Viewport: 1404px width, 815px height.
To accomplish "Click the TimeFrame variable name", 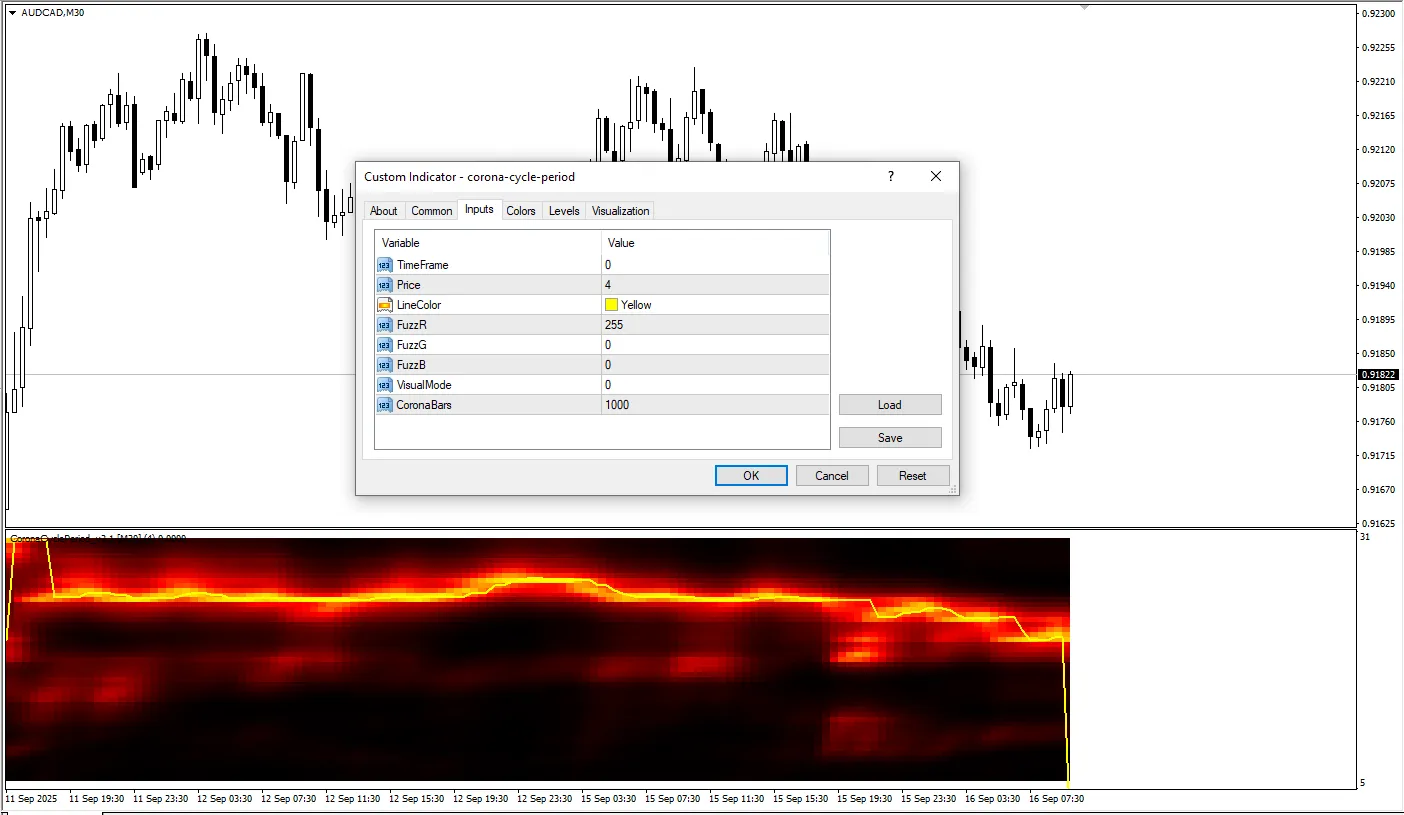I will point(422,265).
